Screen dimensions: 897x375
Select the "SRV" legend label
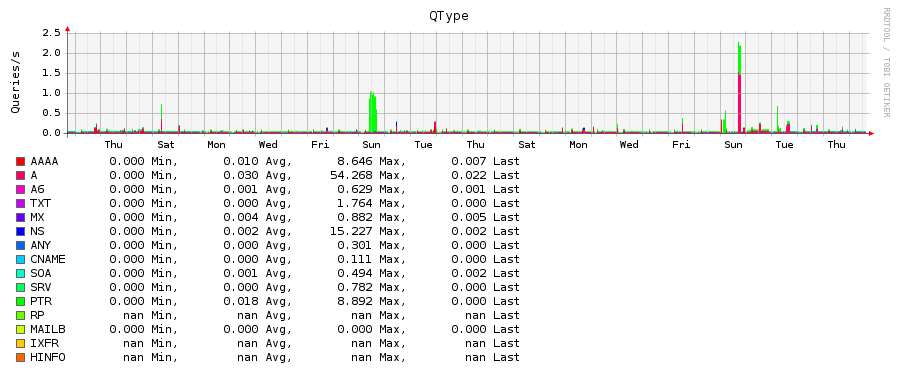point(41,288)
